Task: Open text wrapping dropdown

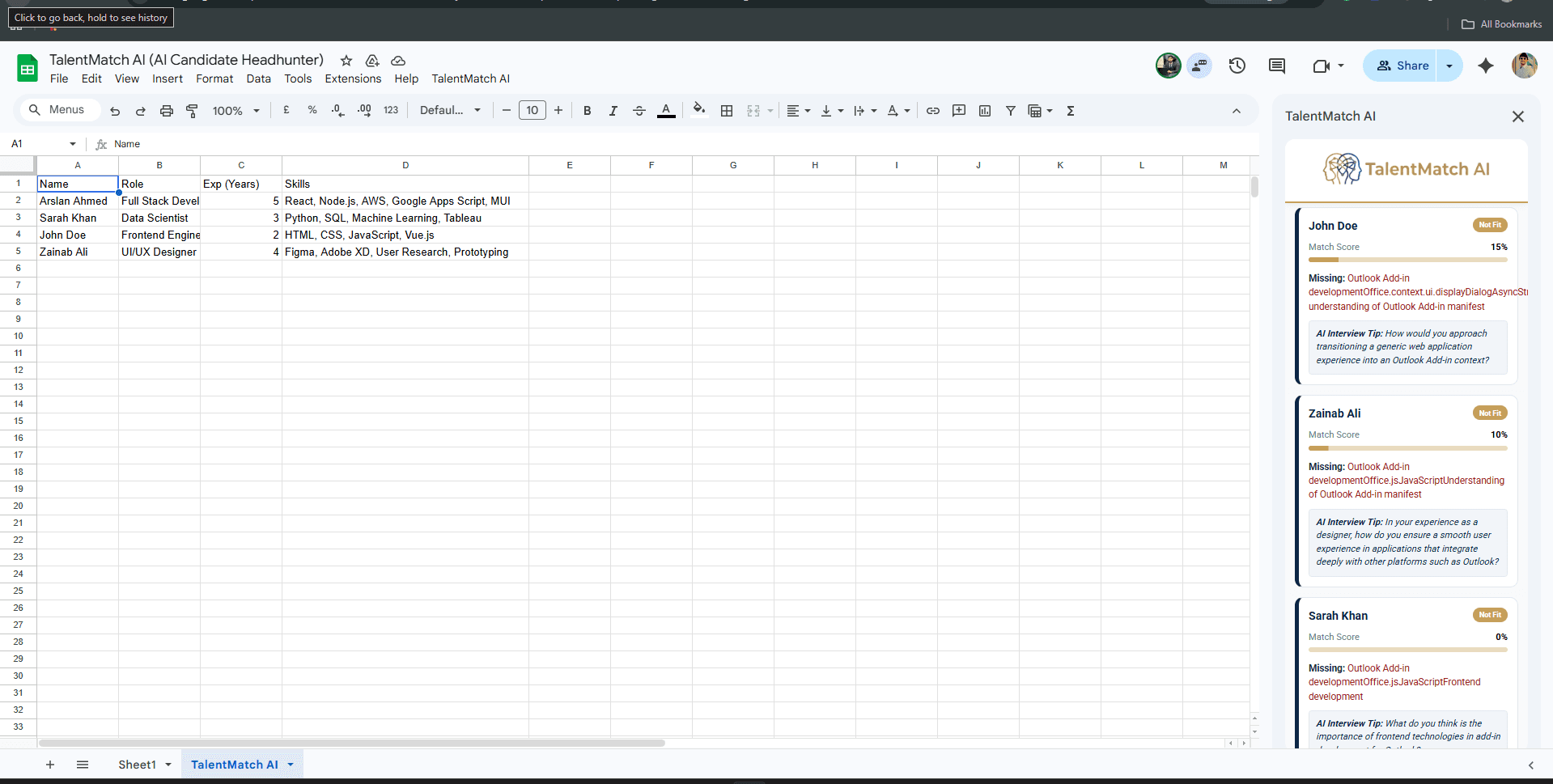Action: pos(865,111)
